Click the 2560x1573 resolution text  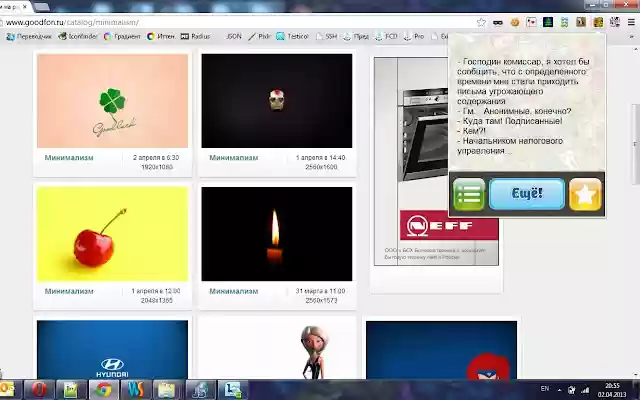point(321,300)
